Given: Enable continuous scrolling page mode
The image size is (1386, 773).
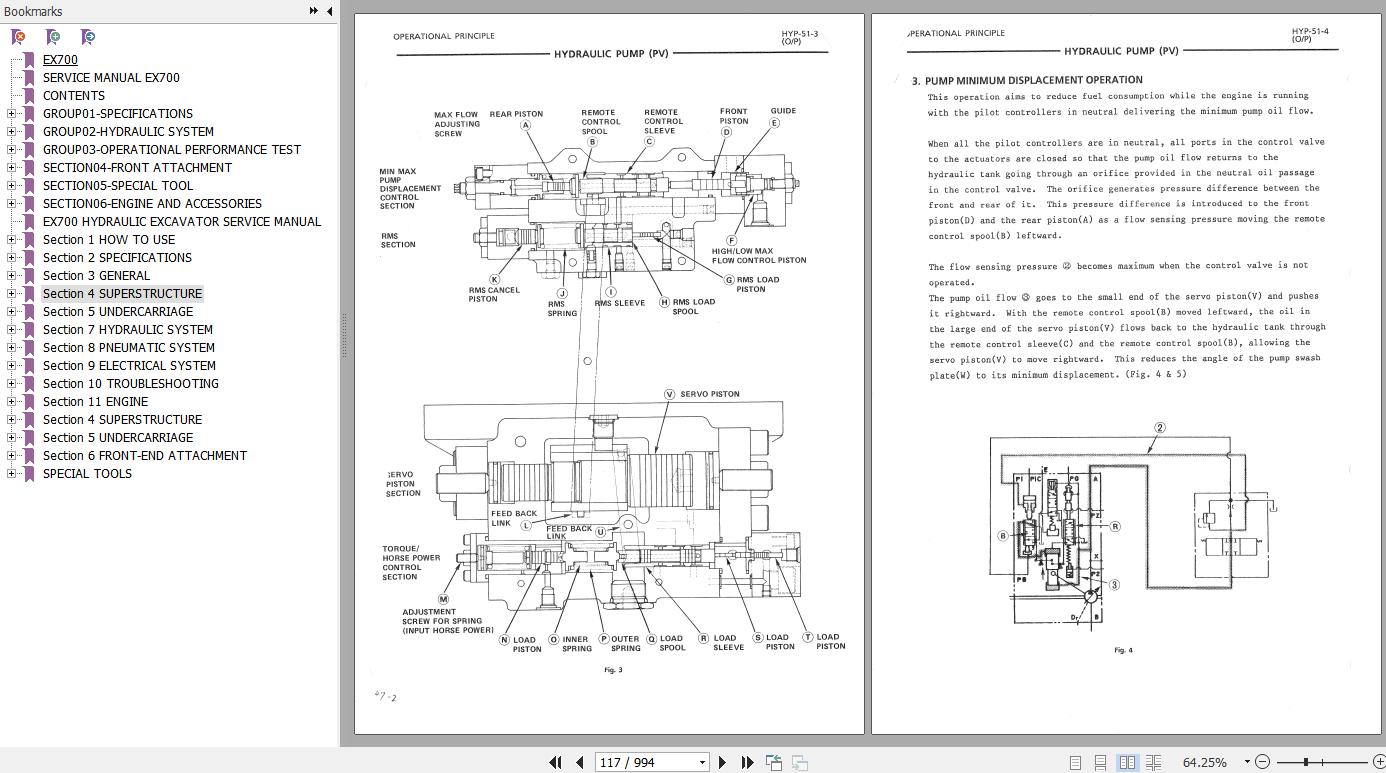Looking at the screenshot, I should coord(1100,762).
